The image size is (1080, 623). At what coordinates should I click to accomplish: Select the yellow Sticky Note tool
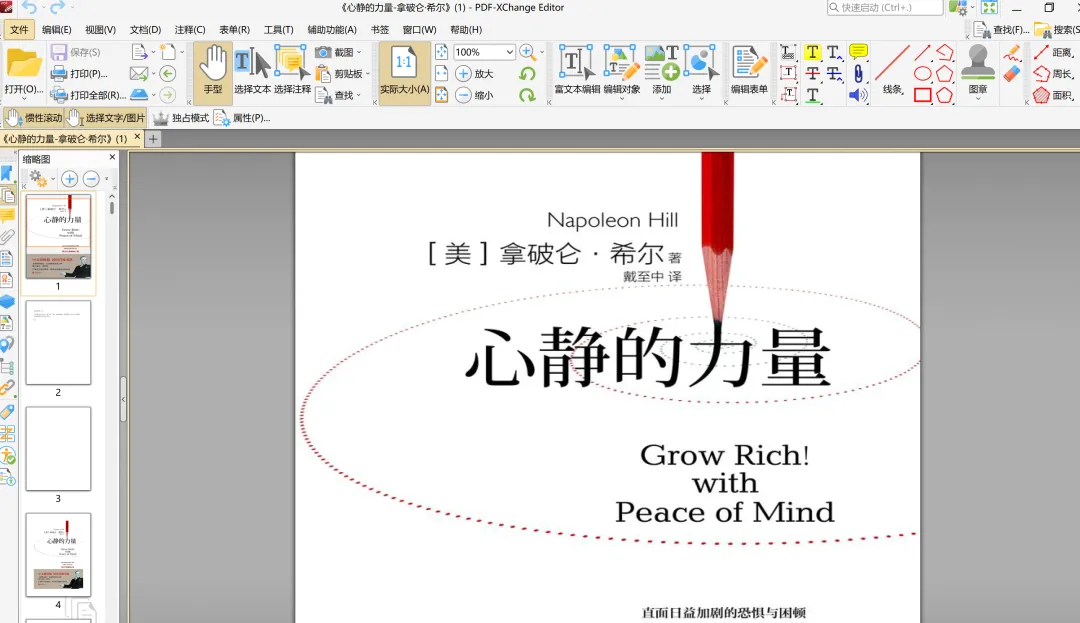(x=858, y=52)
